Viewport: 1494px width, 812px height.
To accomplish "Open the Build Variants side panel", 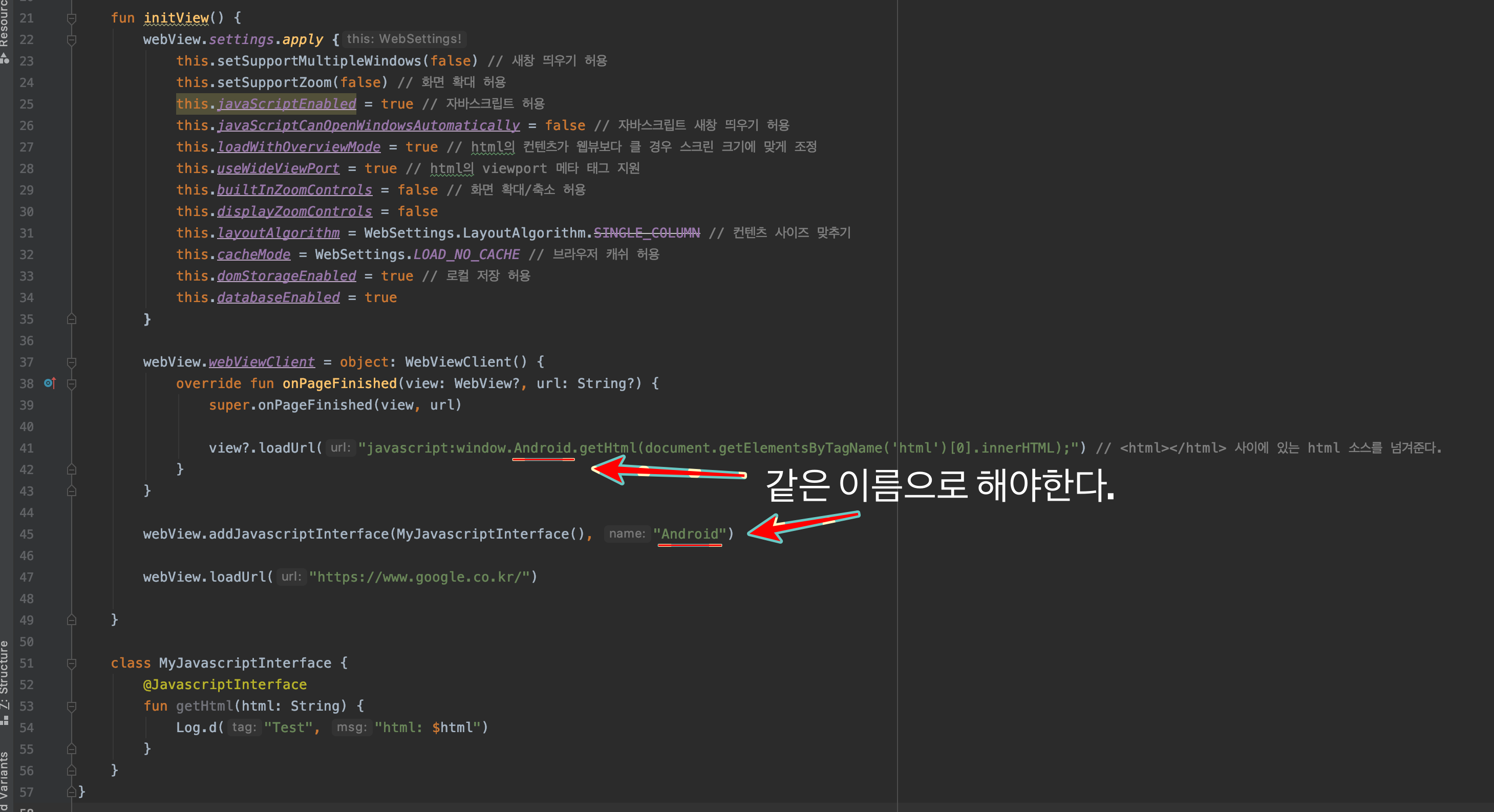I will 5,780.
